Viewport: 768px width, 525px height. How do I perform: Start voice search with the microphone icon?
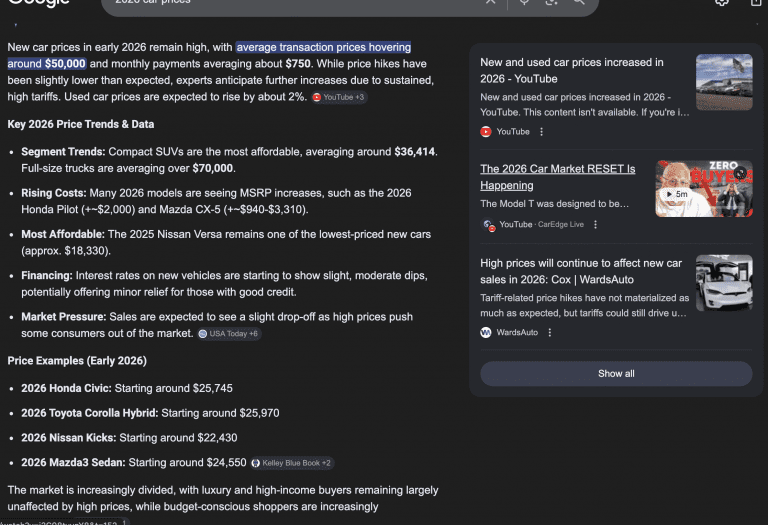click(x=523, y=3)
